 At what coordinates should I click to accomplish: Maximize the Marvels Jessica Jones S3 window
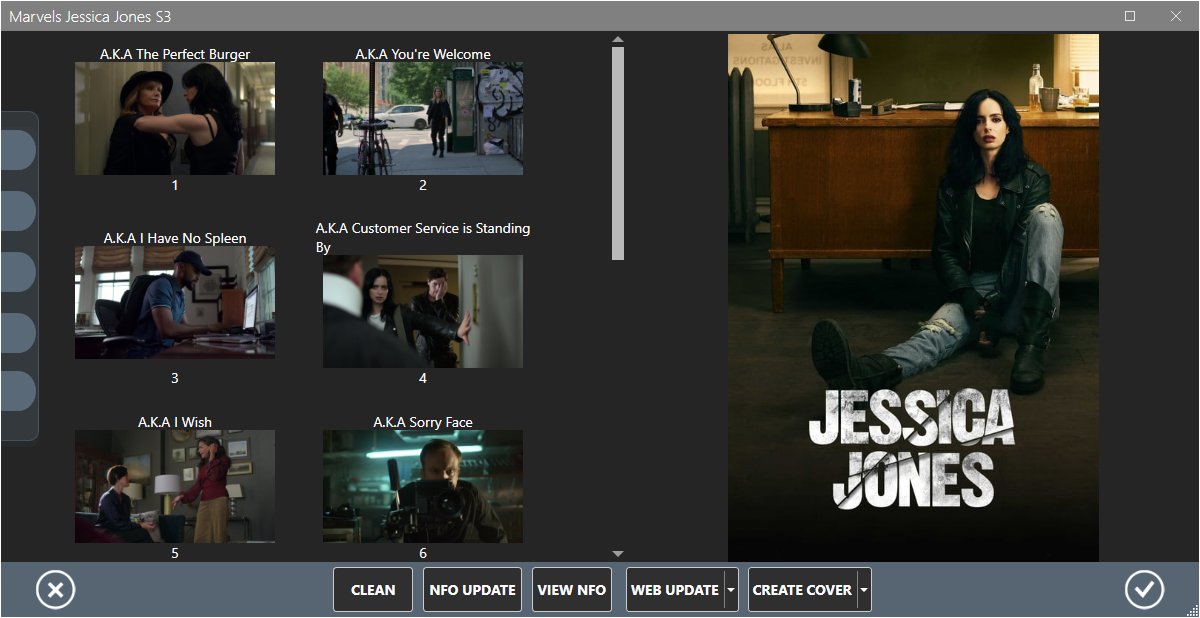point(1130,16)
